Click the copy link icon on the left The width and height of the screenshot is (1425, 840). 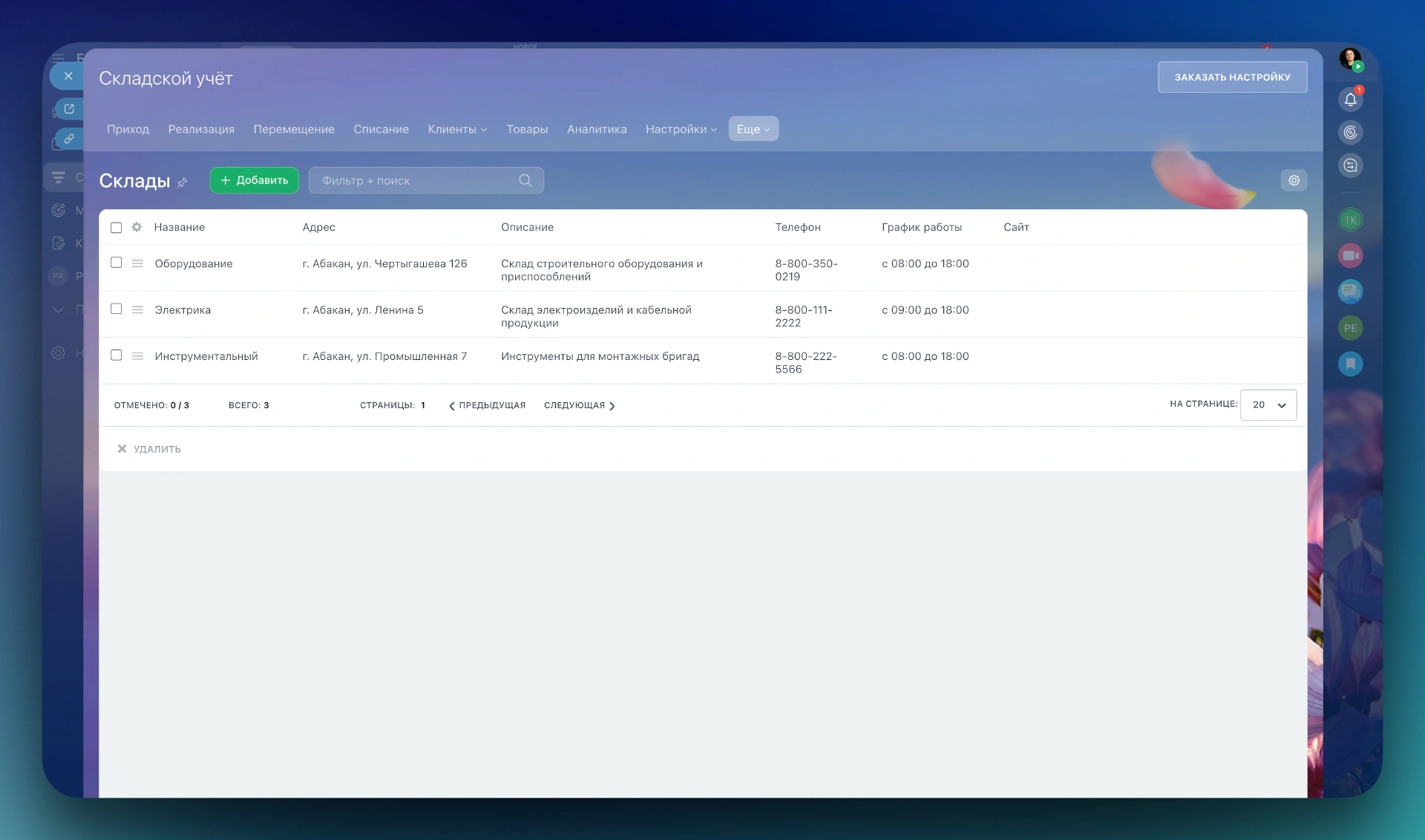pos(69,139)
